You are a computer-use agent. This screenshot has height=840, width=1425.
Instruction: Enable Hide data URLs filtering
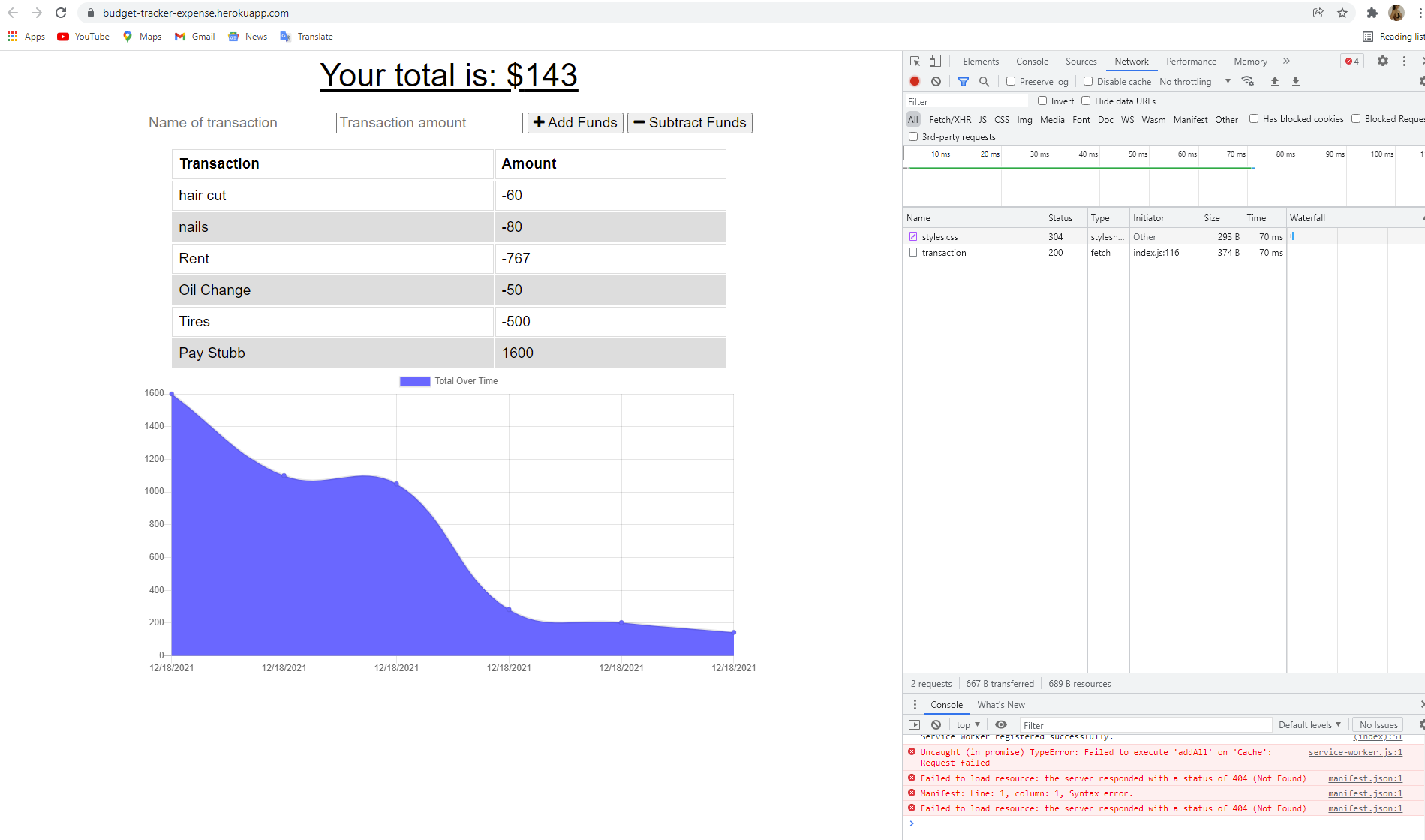(x=1087, y=100)
